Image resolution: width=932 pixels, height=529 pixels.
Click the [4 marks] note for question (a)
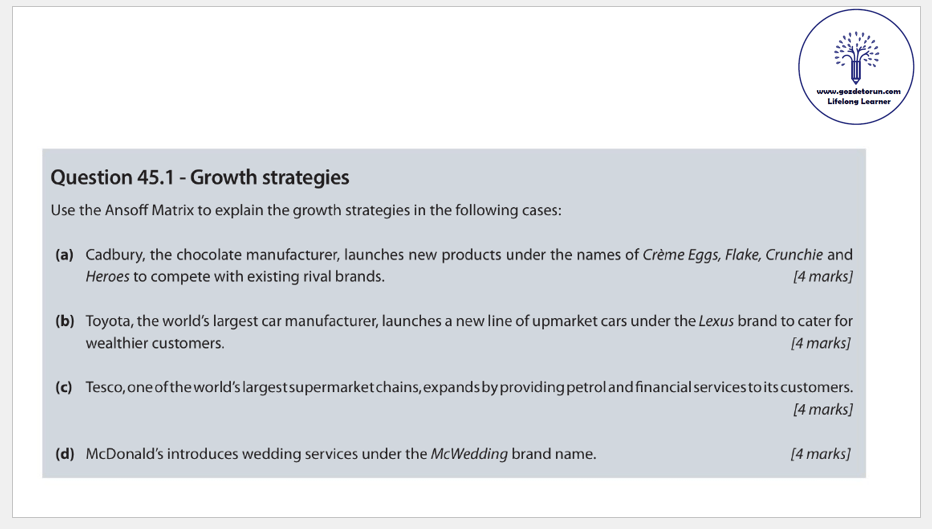[x=822, y=277]
